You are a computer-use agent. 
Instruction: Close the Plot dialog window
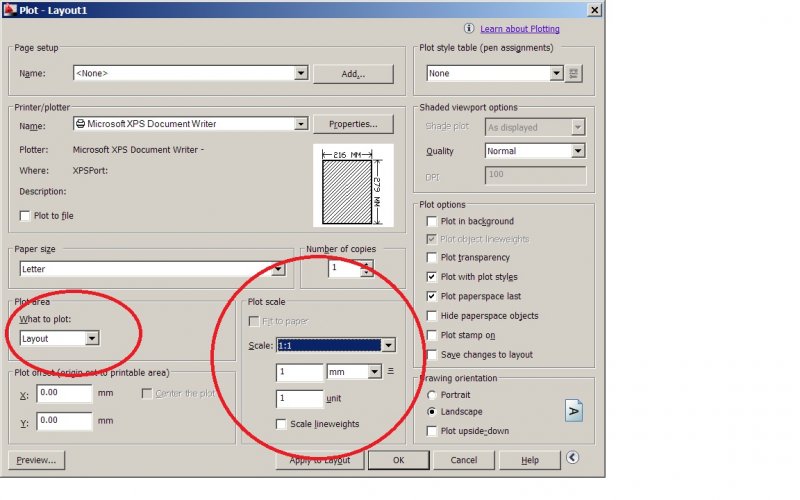tap(594, 10)
